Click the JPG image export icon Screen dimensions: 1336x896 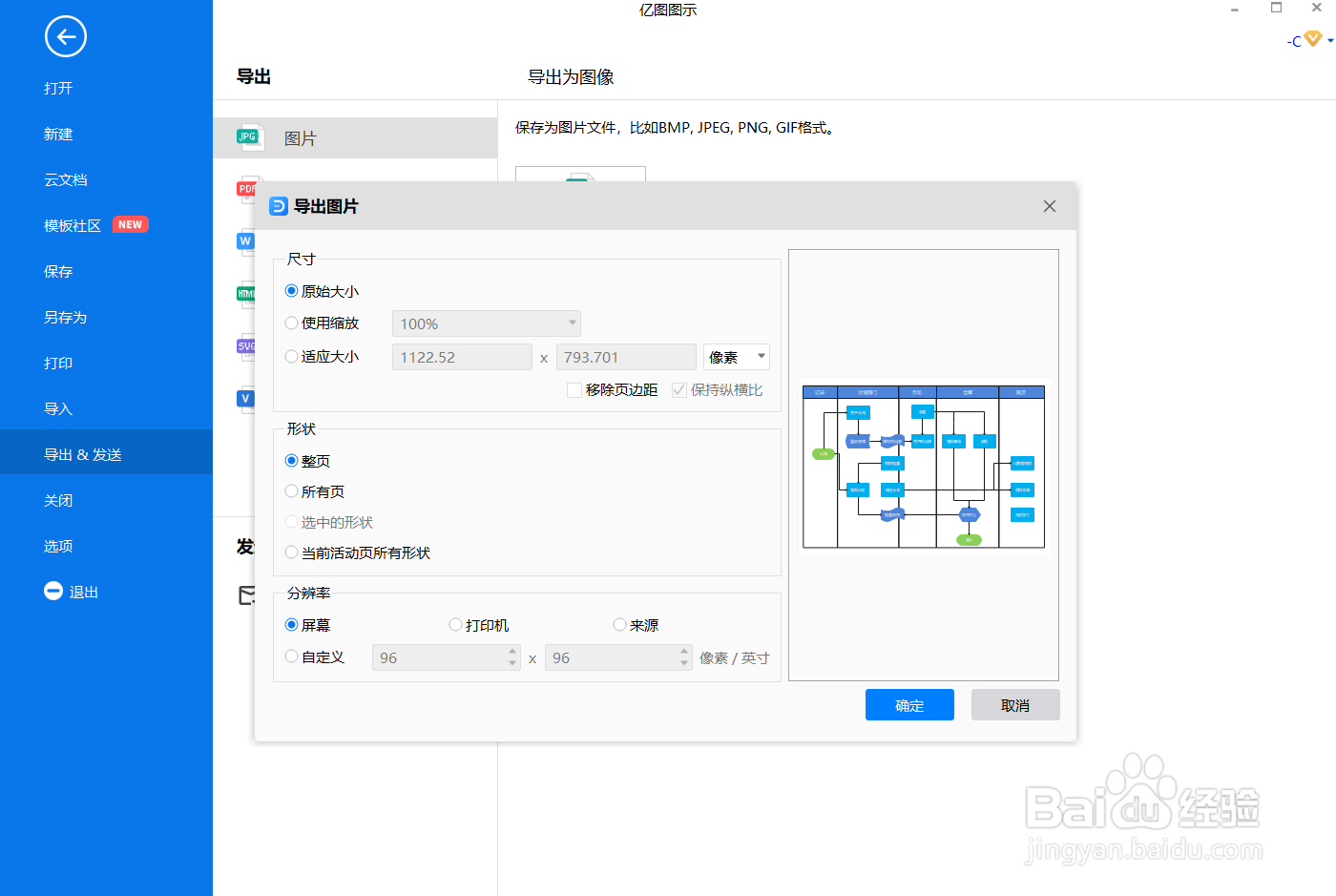[249, 137]
